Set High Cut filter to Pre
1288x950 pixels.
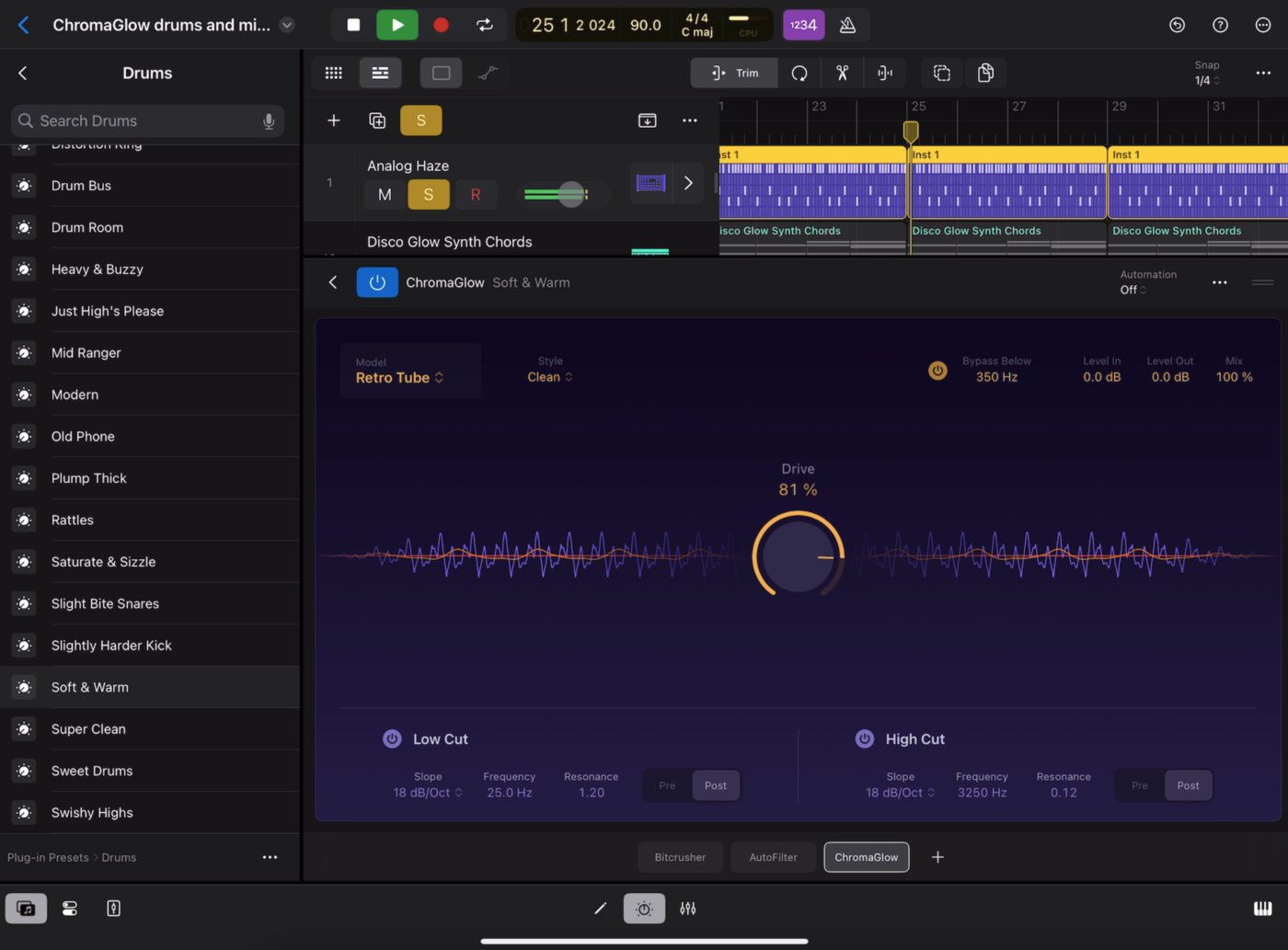(x=1140, y=785)
